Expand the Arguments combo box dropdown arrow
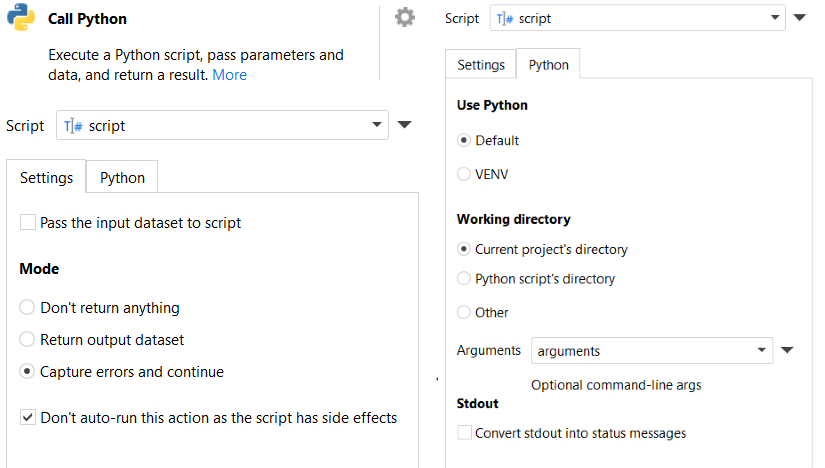 click(761, 350)
